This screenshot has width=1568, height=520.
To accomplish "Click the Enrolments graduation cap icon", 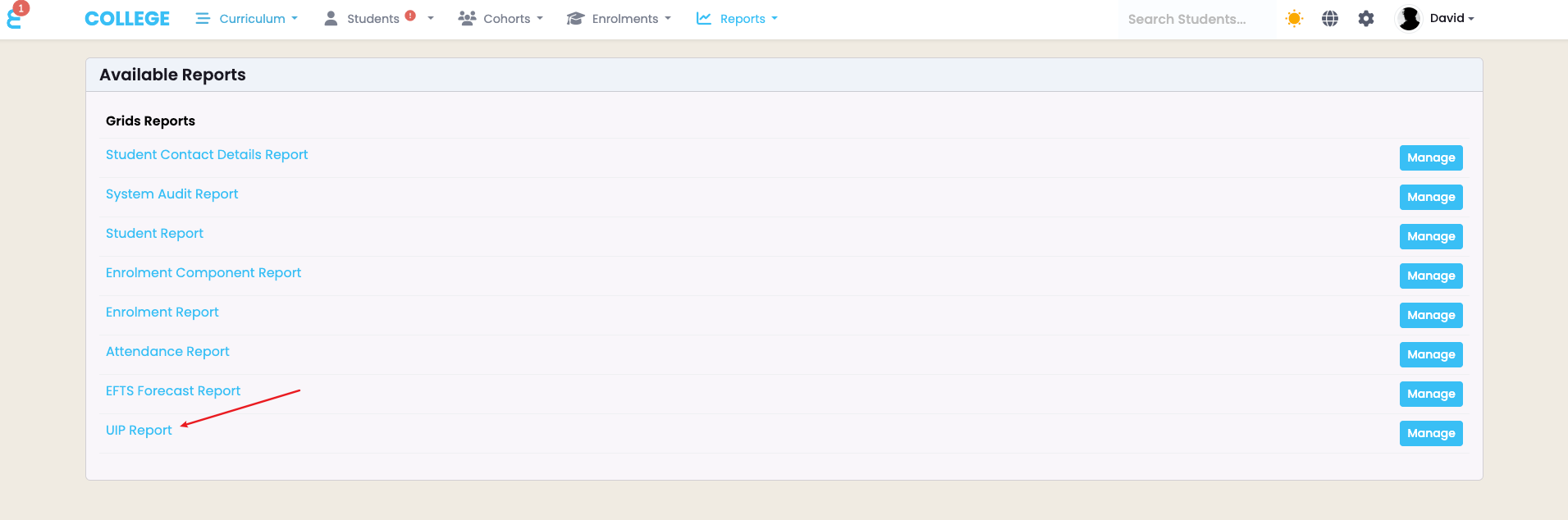I will [x=575, y=18].
